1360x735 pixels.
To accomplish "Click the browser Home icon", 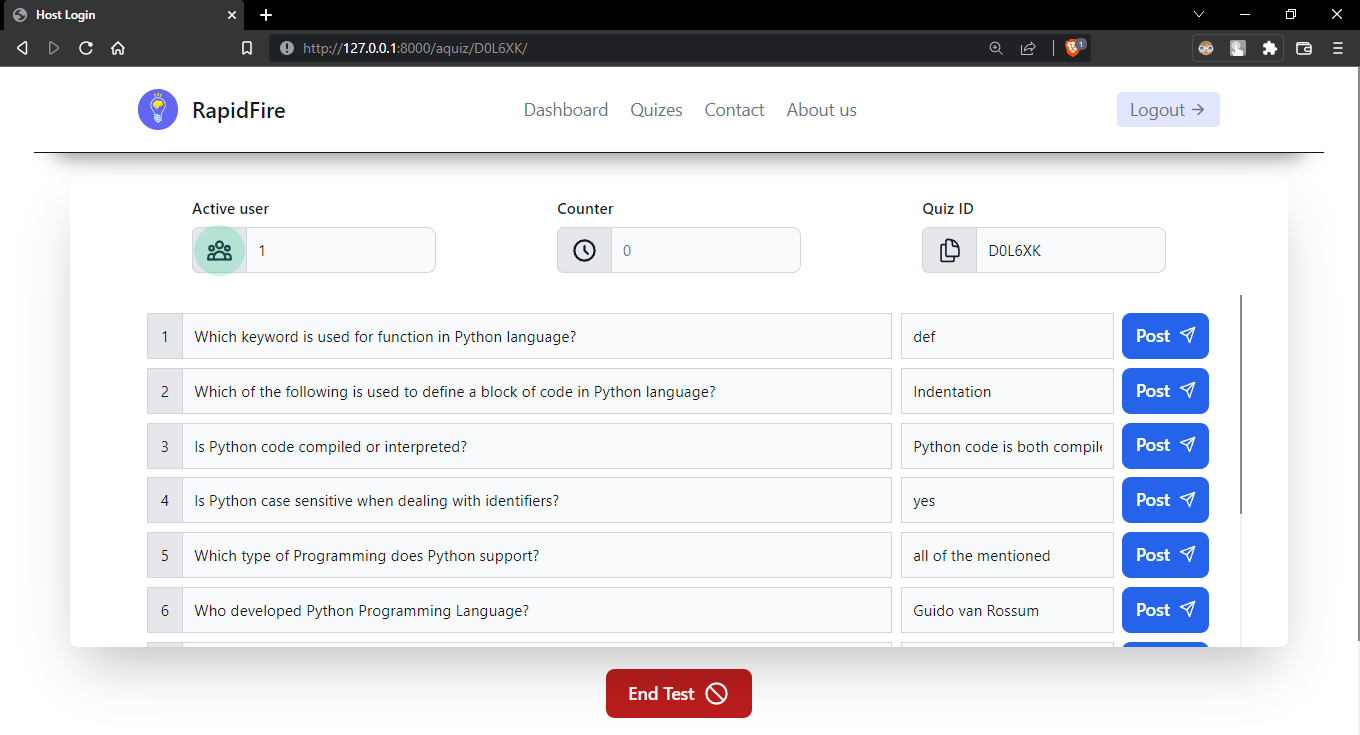I will [x=118, y=47].
